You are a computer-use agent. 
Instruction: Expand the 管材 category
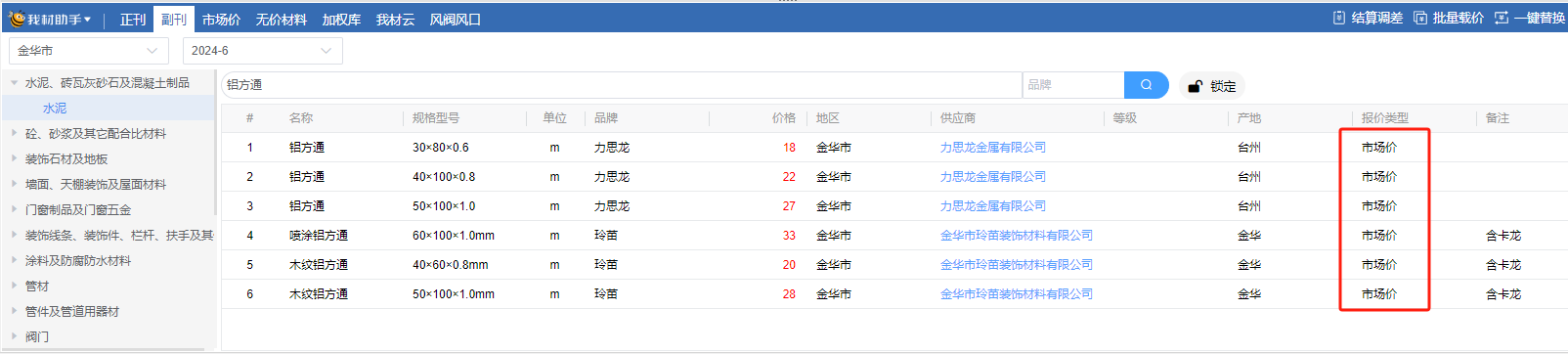click(x=14, y=287)
